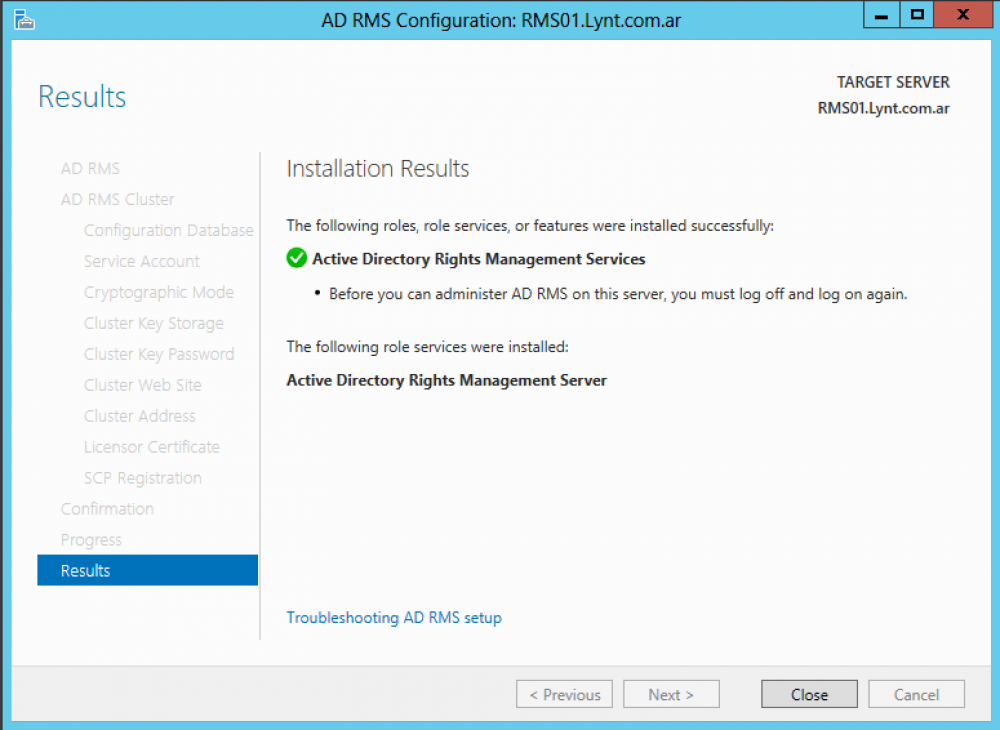The image size is (1000, 730).
Task: Select the Cluster Address step
Action: pos(140,416)
